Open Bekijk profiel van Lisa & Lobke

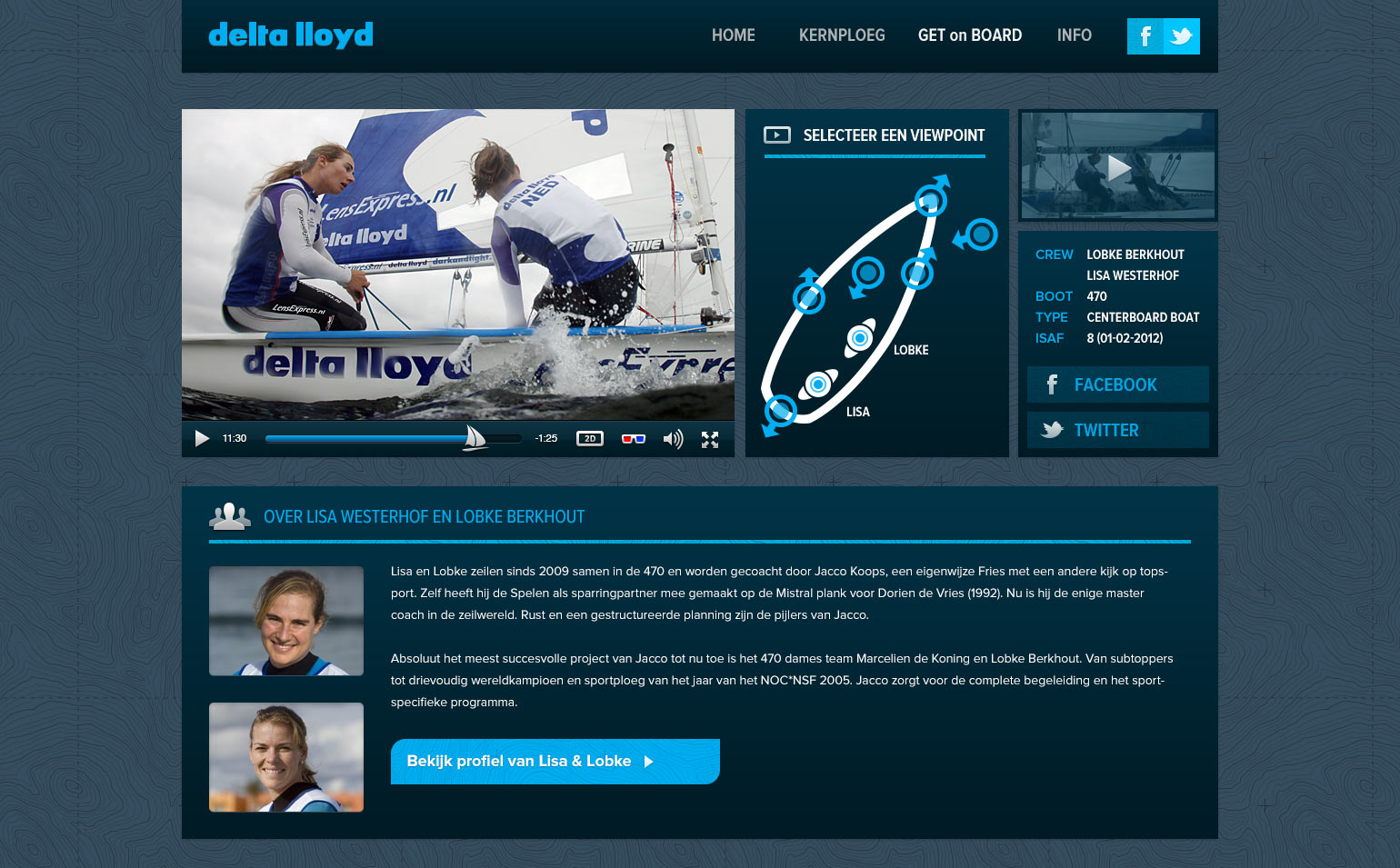(555, 762)
